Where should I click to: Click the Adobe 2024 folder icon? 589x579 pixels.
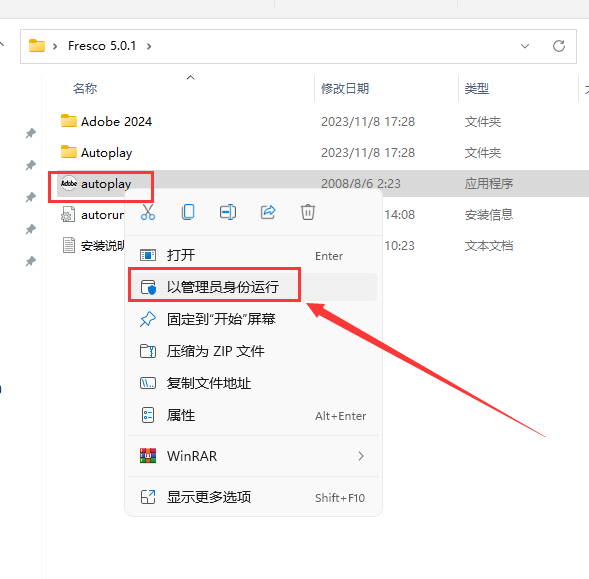[69, 121]
